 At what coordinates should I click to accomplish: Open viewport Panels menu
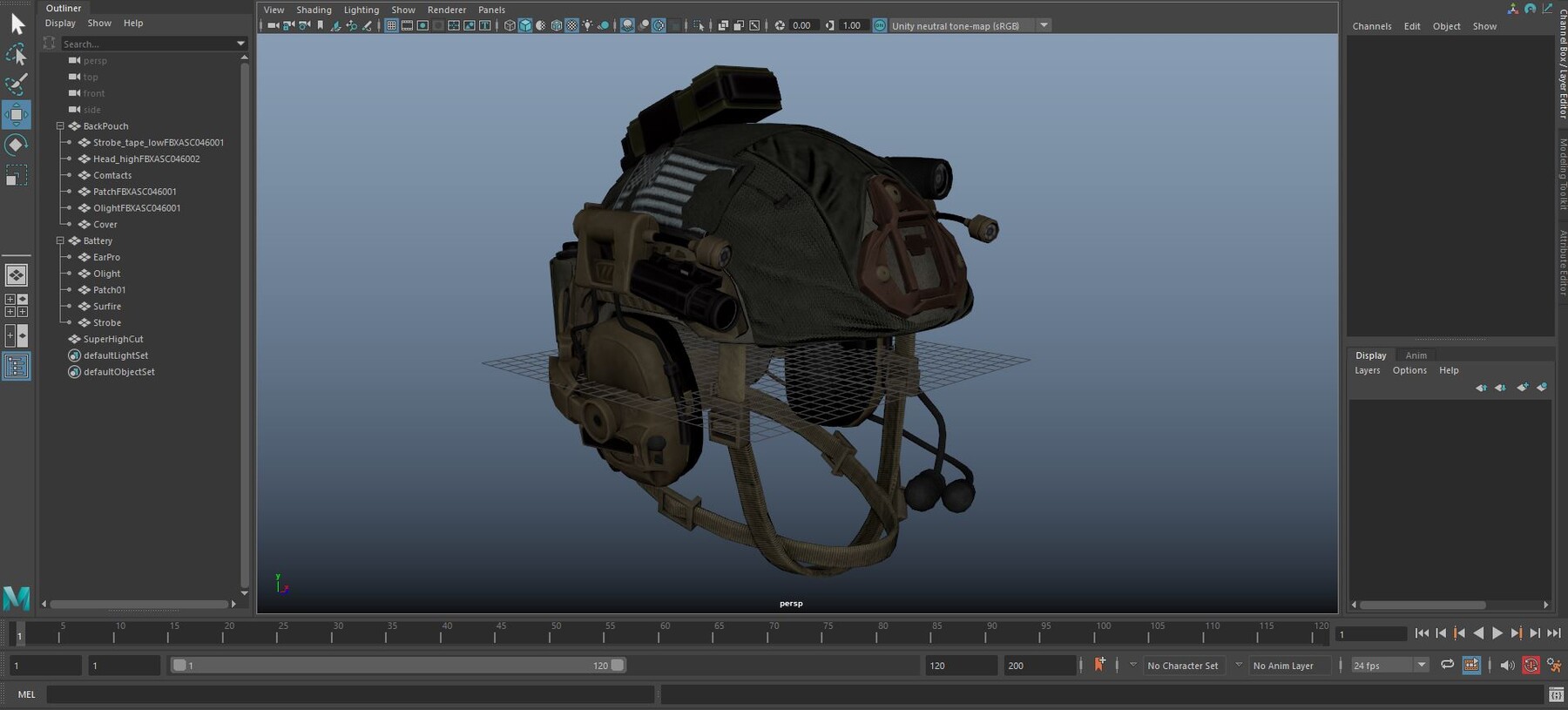(491, 10)
